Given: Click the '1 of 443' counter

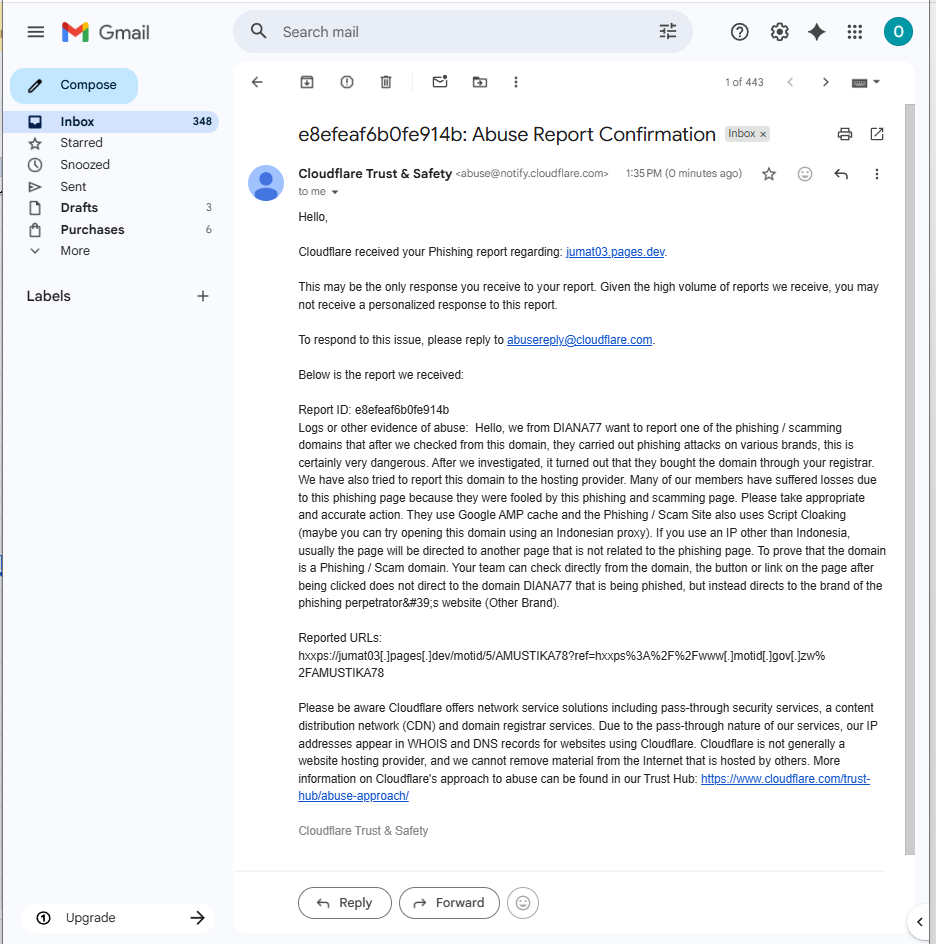Looking at the screenshot, I should [x=744, y=82].
